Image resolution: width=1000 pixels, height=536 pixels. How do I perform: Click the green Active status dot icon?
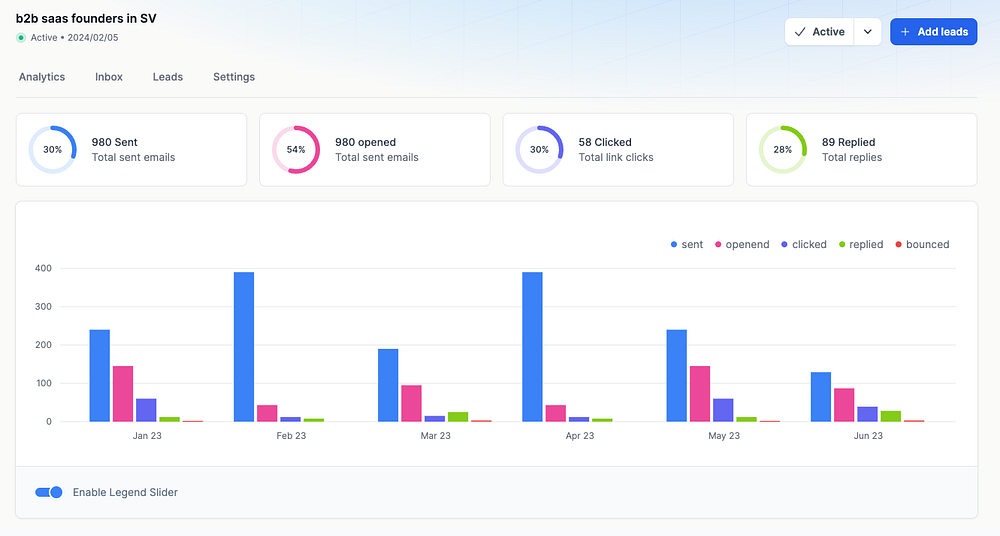(x=21, y=38)
